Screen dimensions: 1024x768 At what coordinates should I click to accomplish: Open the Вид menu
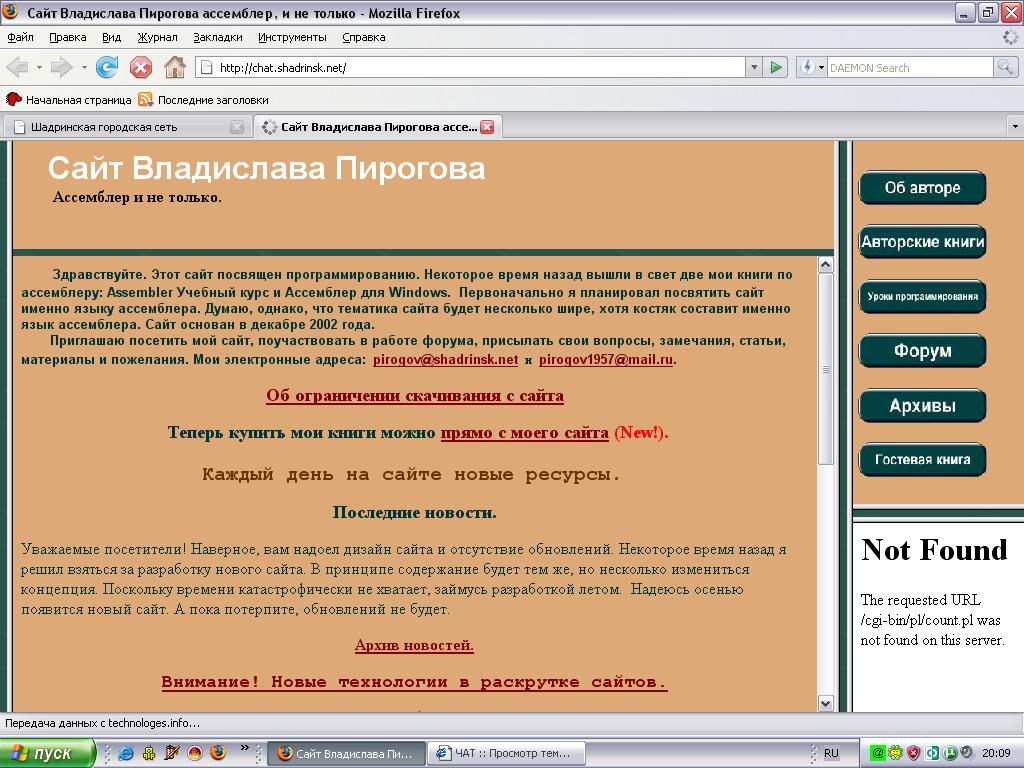click(x=112, y=37)
